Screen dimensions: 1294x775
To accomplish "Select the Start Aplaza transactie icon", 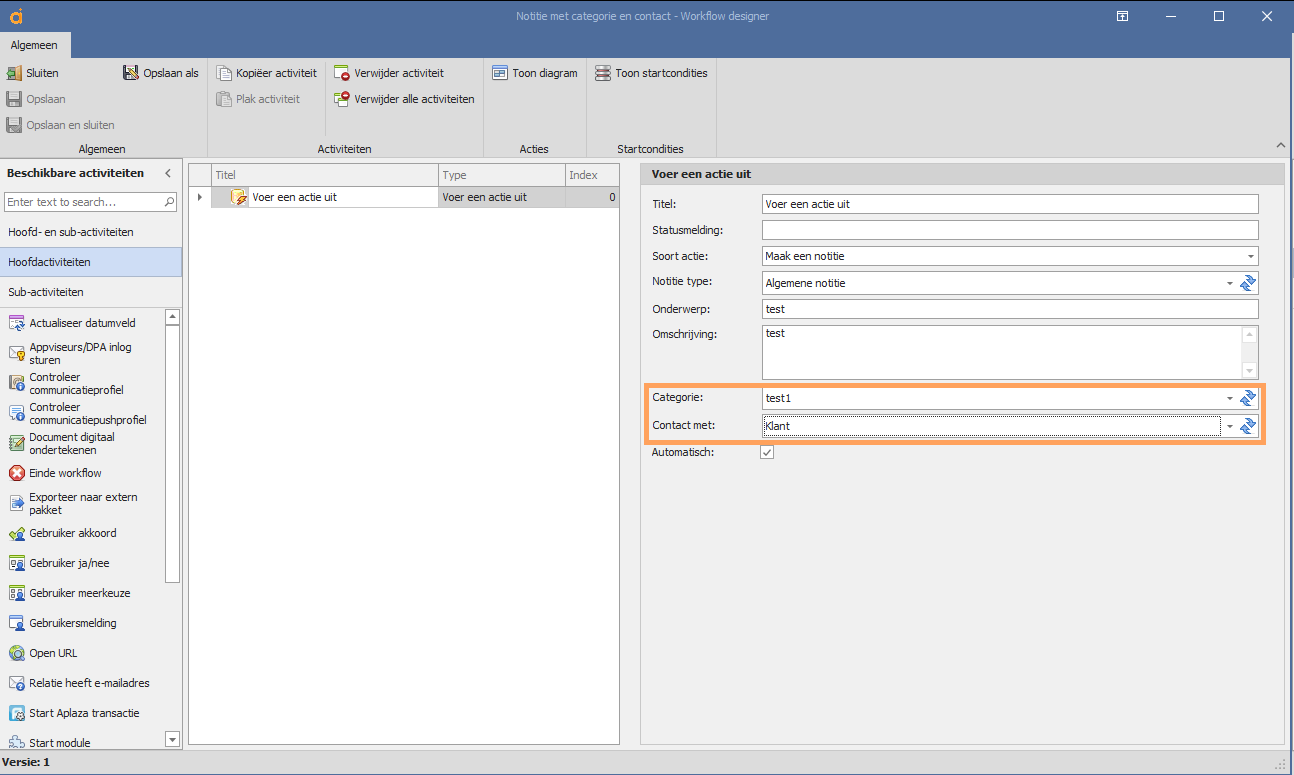I will point(16,713).
